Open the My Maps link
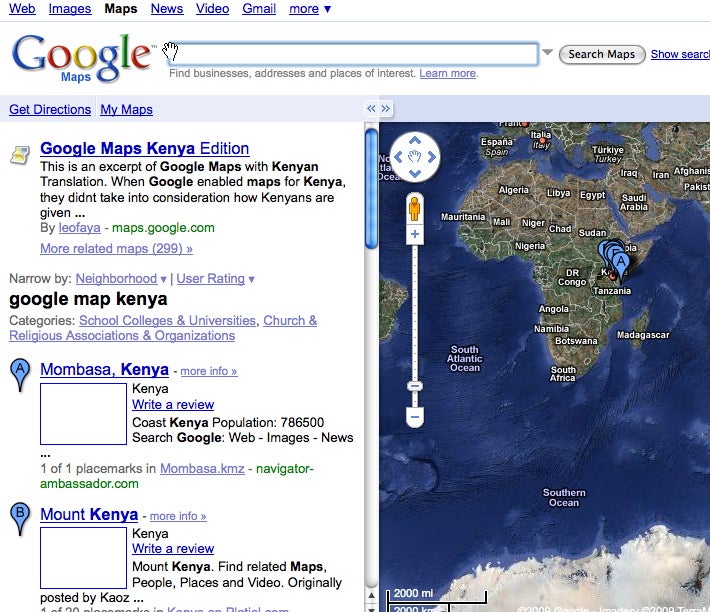Screen dimensions: 710x612 [x=126, y=110]
